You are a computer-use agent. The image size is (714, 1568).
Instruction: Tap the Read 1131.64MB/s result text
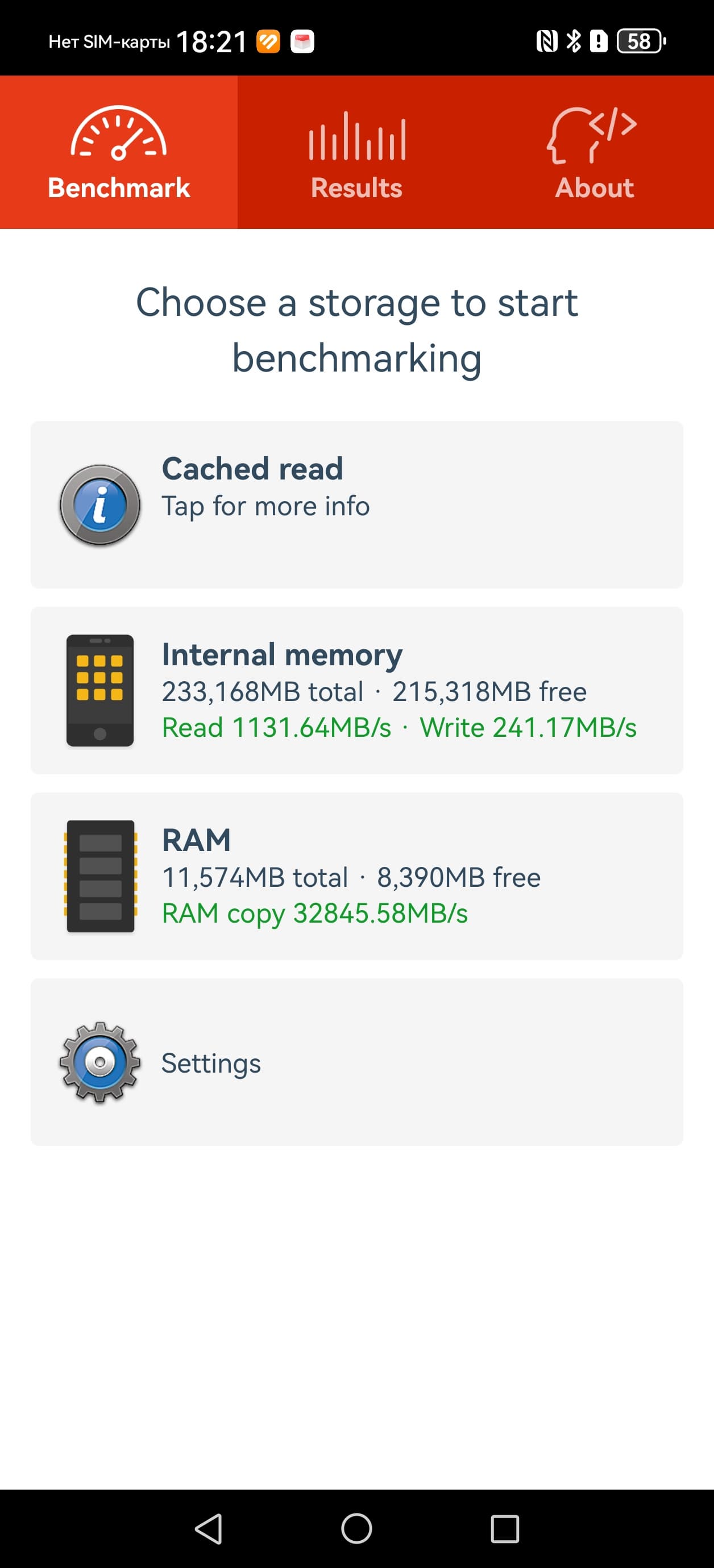tap(277, 727)
